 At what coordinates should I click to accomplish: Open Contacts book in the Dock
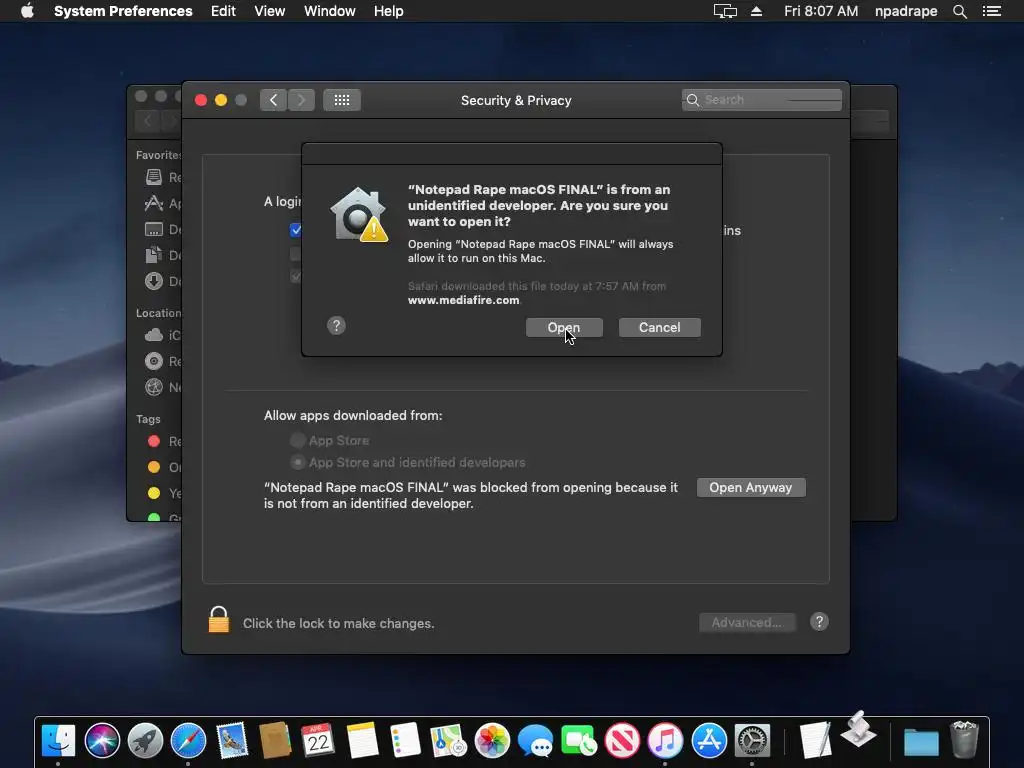[x=275, y=741]
